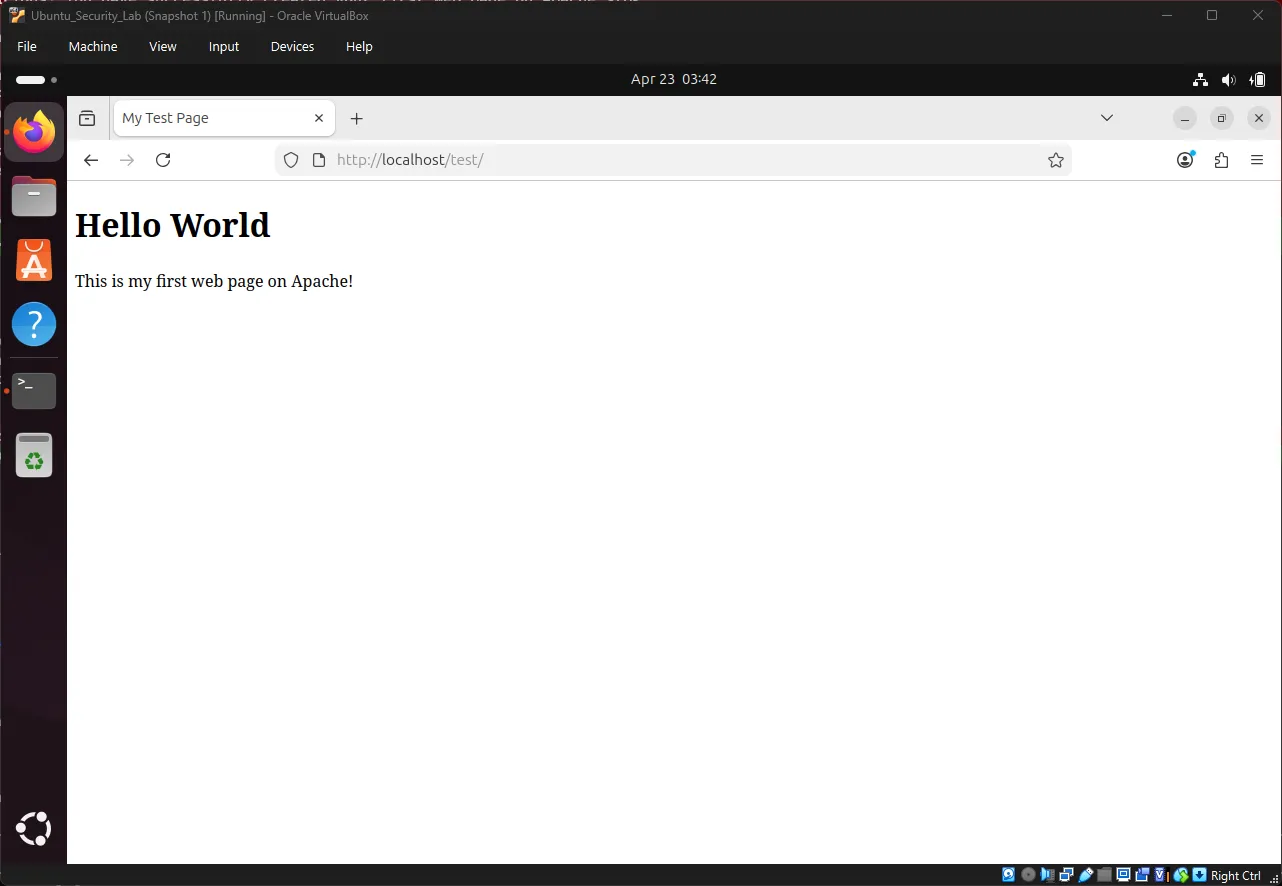Viewport: 1282px width, 886px height.
Task: Reload the current page
Action: pyautogui.click(x=163, y=160)
